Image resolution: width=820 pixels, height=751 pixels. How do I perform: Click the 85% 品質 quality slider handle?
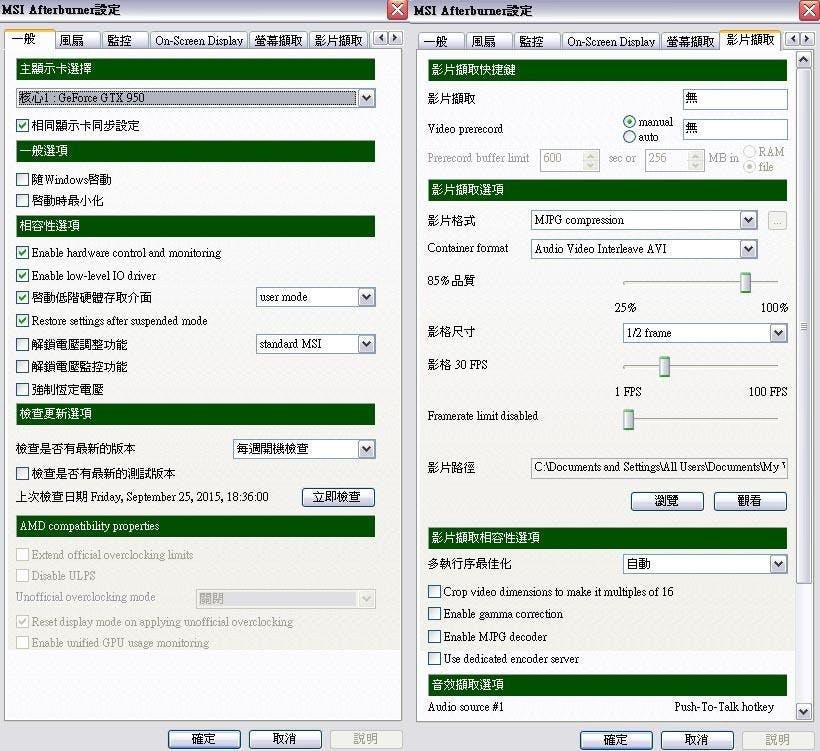(746, 282)
